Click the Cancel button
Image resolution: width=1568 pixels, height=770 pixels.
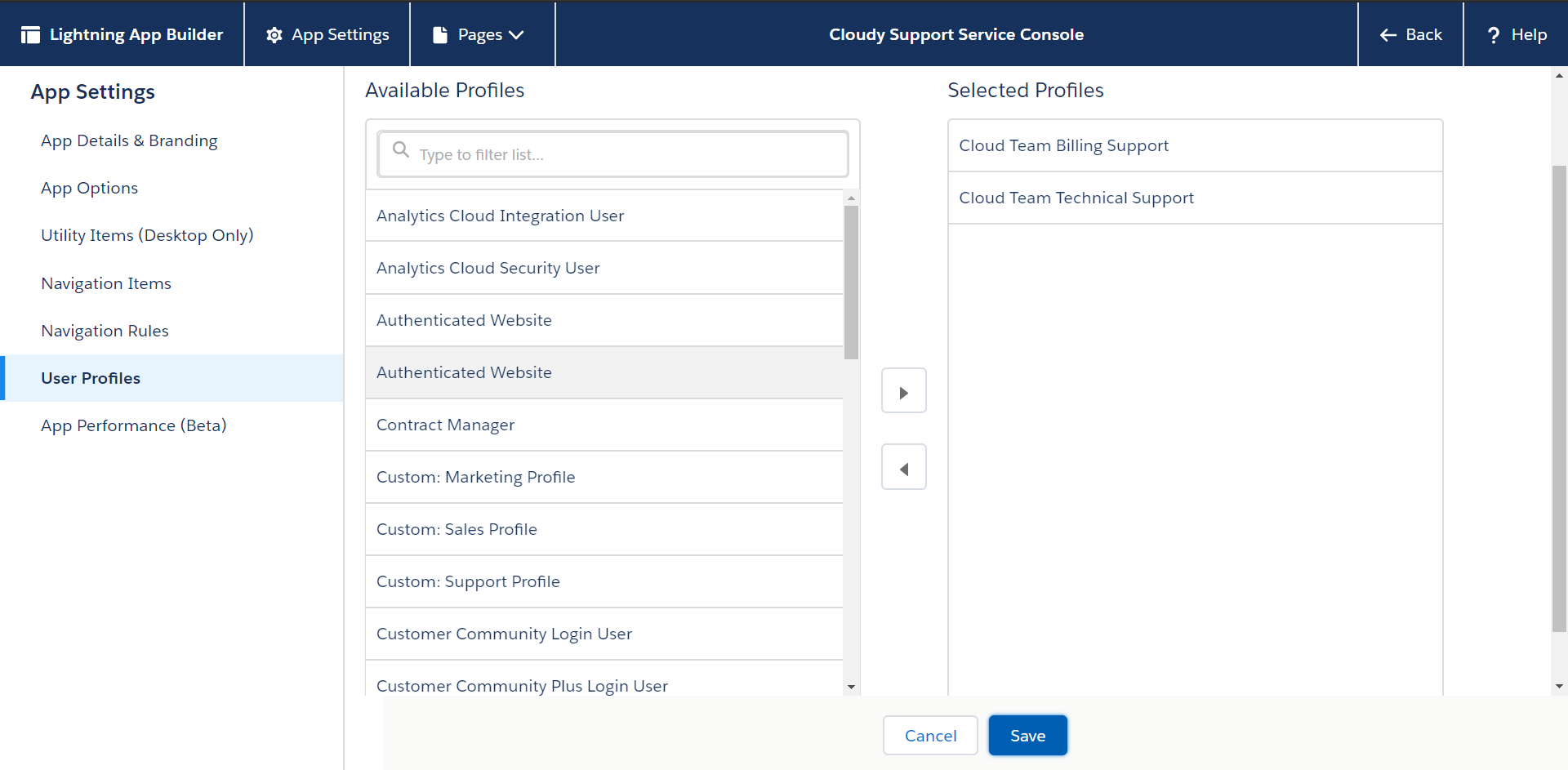930,736
